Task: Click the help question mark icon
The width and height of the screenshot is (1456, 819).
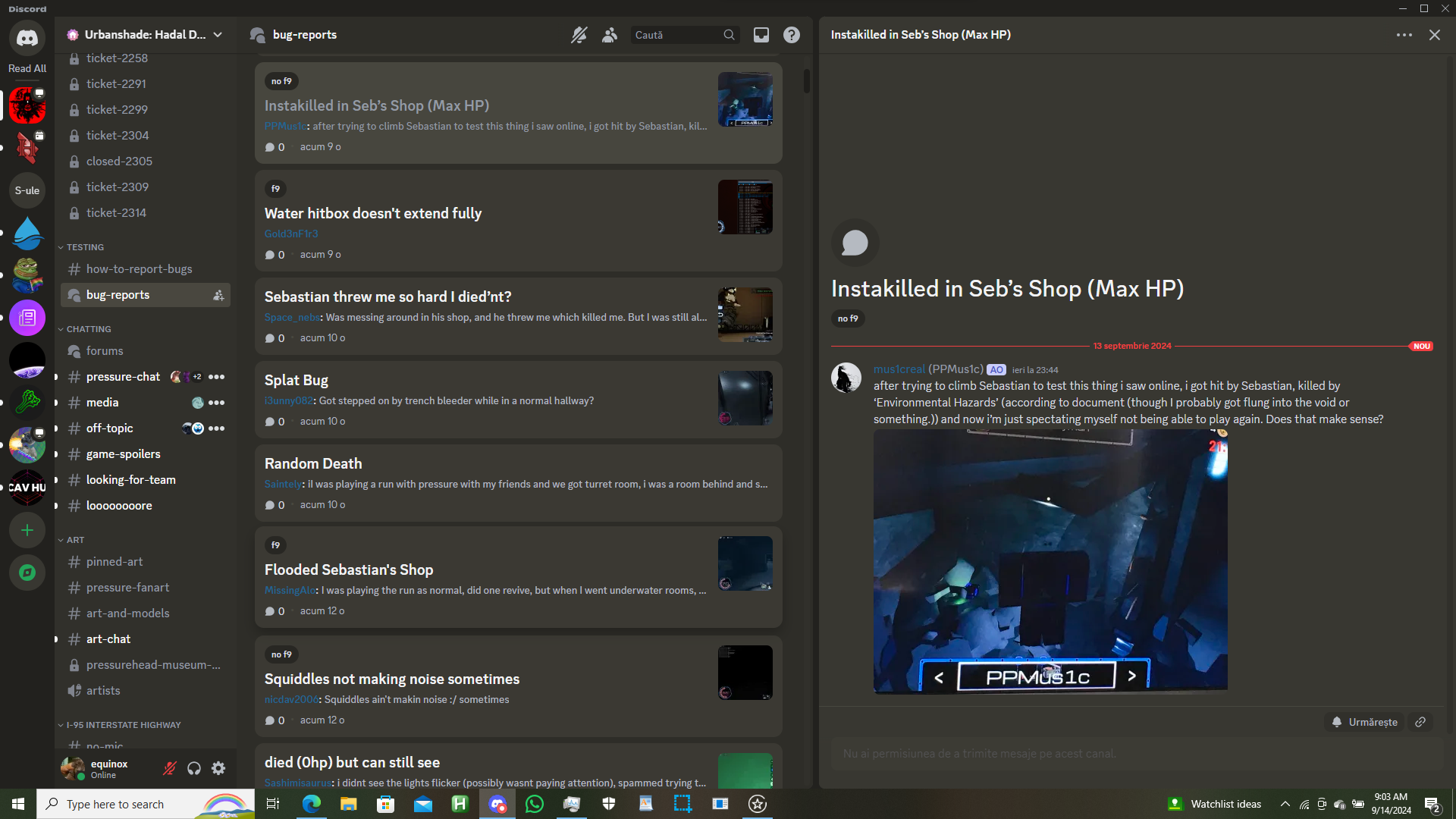Action: tap(791, 35)
